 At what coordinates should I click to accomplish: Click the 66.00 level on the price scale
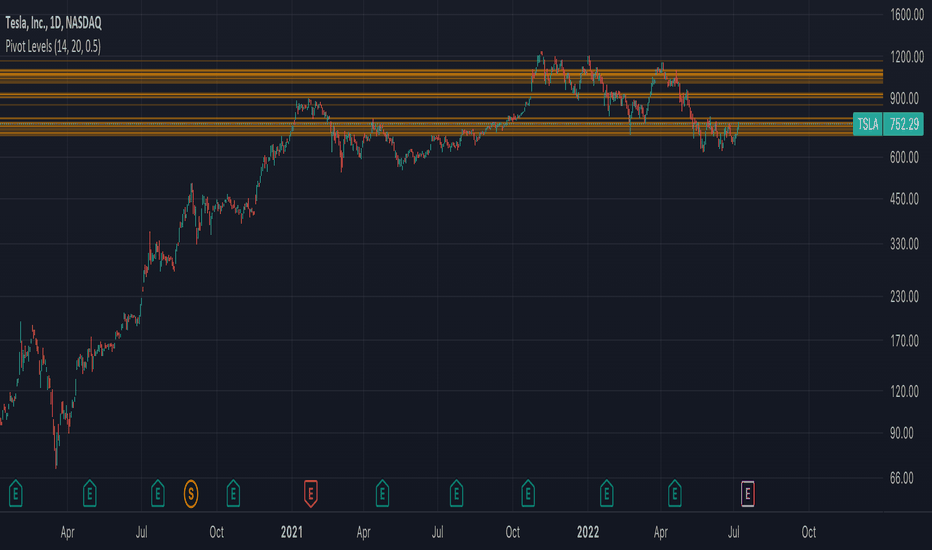point(902,478)
